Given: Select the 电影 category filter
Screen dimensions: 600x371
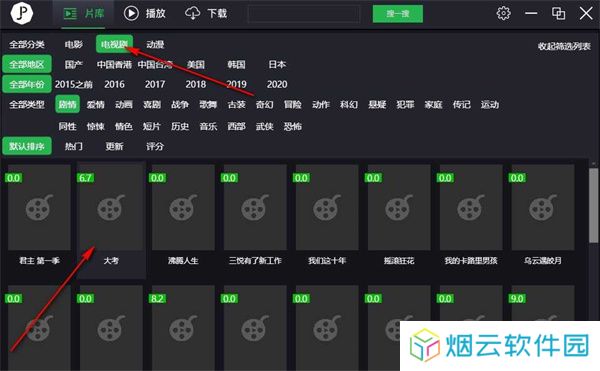Looking at the screenshot, I should click(73, 44).
